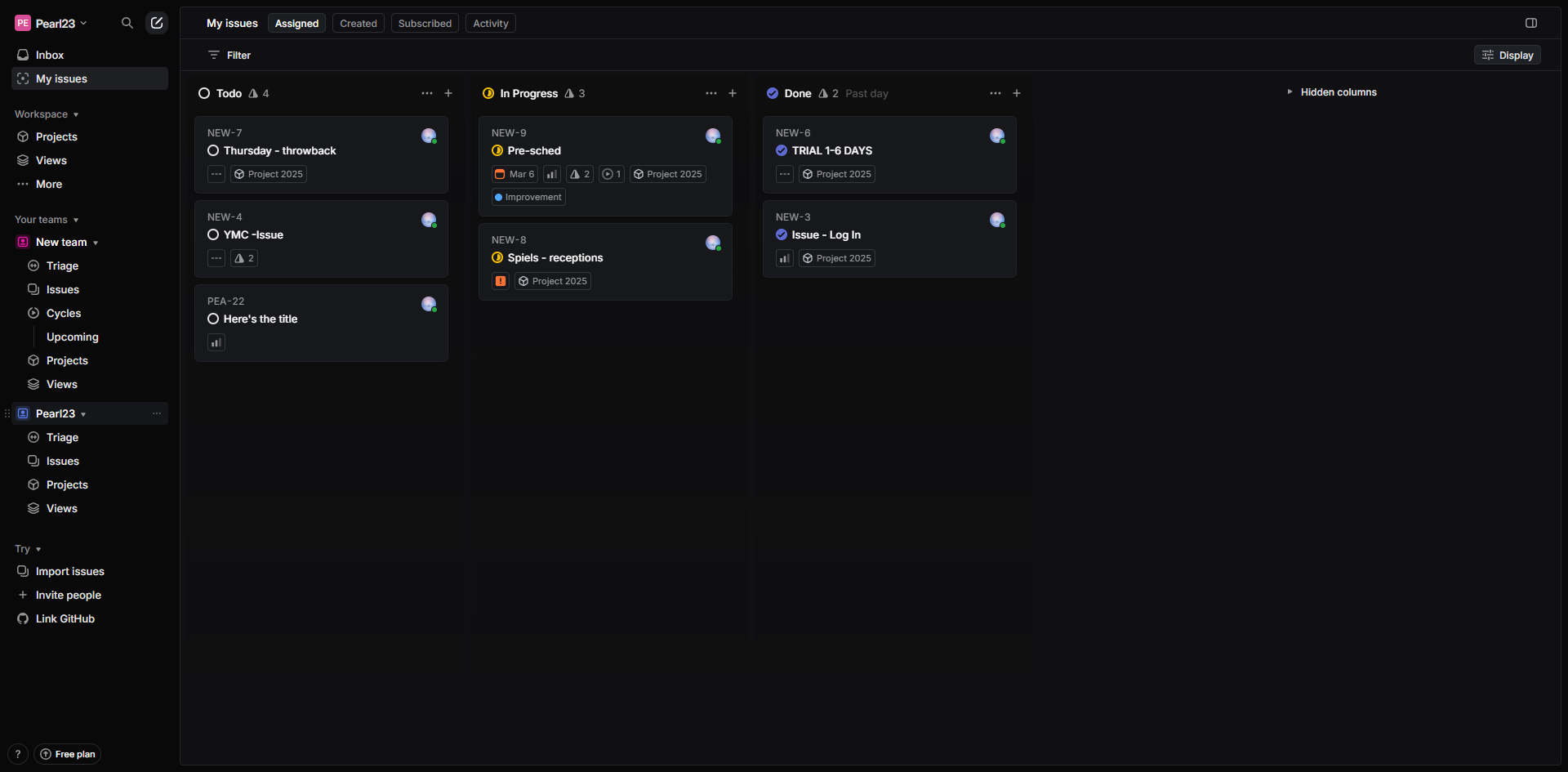
Task: Open Inbox in the sidebar
Action: click(x=90, y=55)
